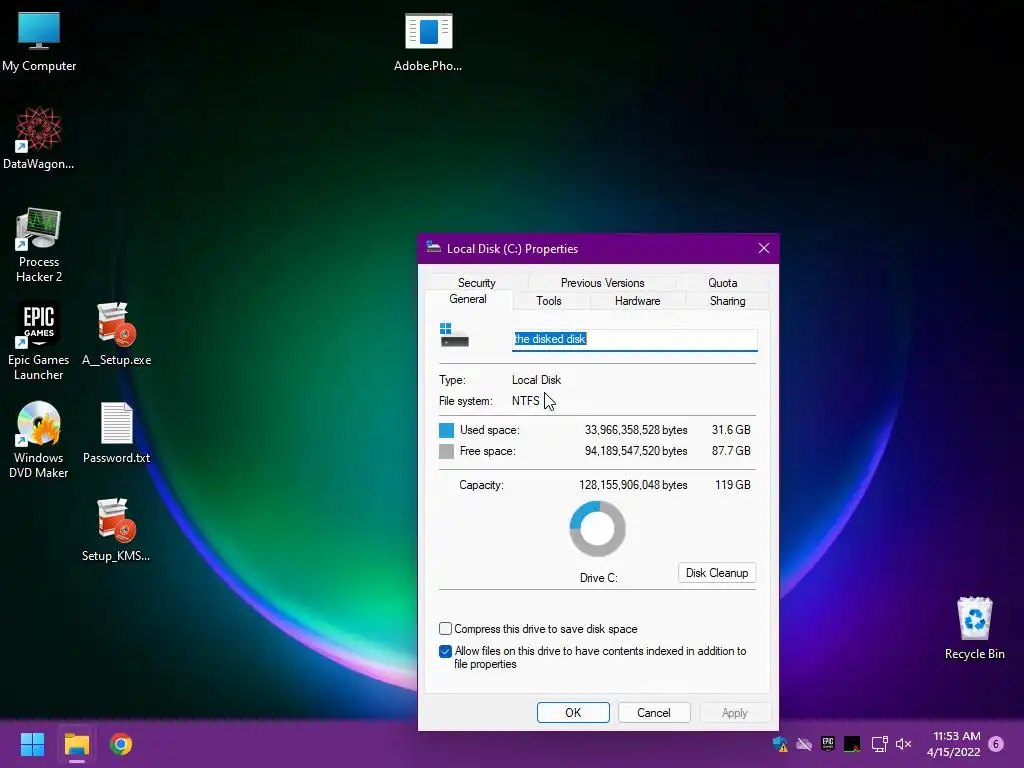The image size is (1024, 768).
Task: Select the Setup_KMS installer icon
Action: pos(116,530)
